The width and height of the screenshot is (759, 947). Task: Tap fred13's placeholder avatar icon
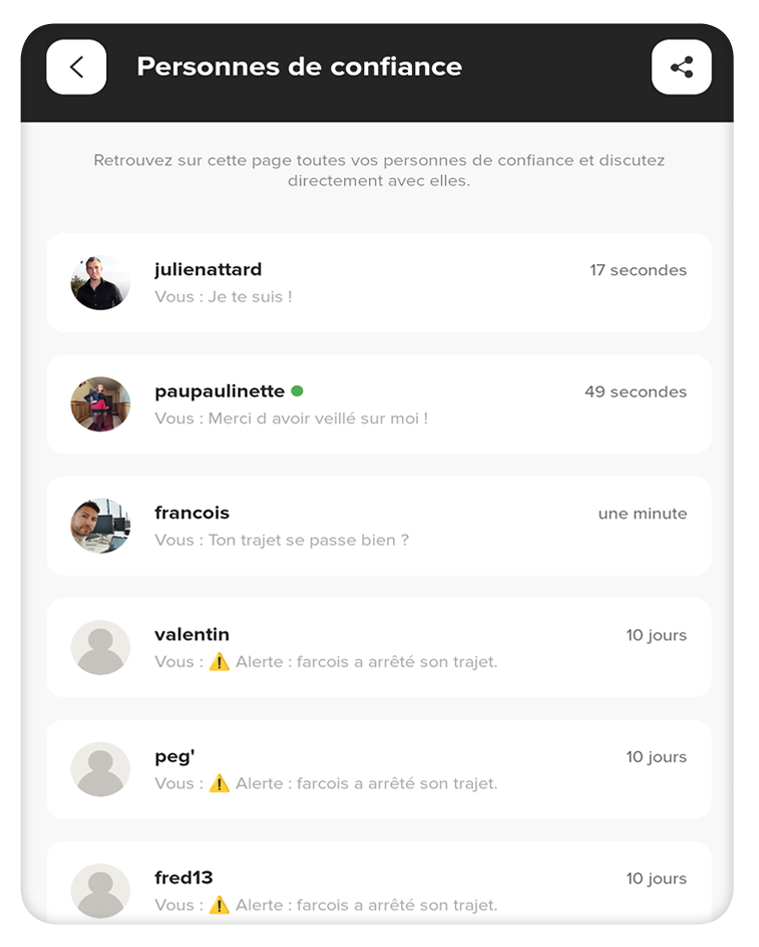[x=100, y=891]
